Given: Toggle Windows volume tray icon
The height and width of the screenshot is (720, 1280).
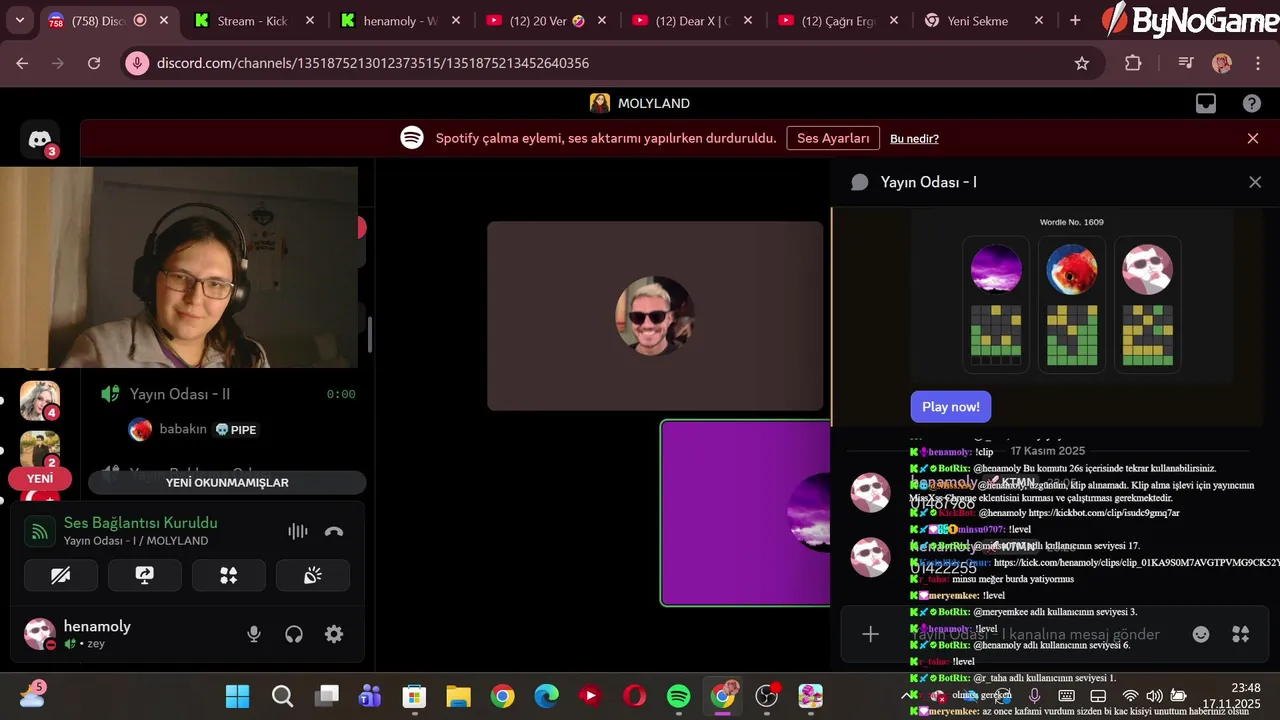Looking at the screenshot, I should pos(1155,696).
